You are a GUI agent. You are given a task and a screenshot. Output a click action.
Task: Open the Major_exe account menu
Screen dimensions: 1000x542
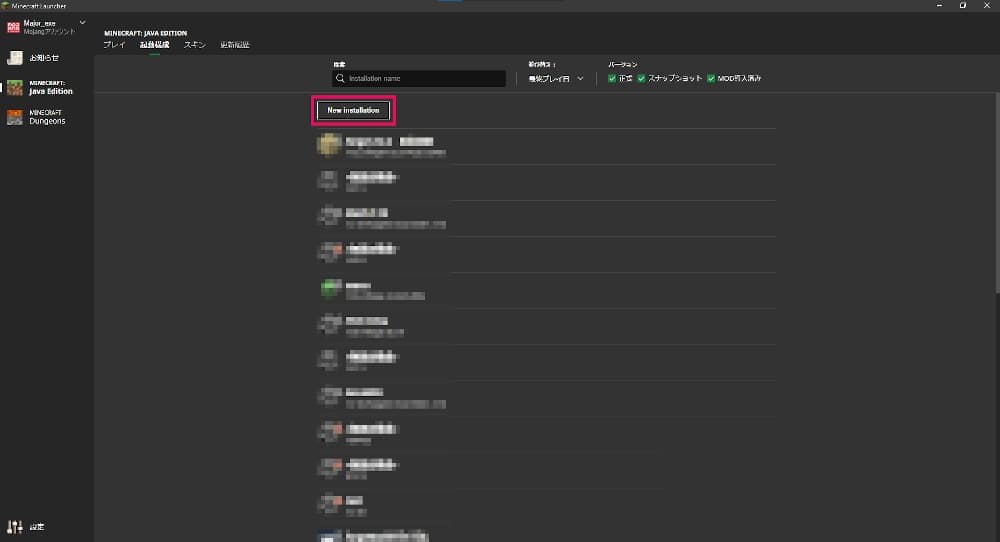tap(46, 27)
